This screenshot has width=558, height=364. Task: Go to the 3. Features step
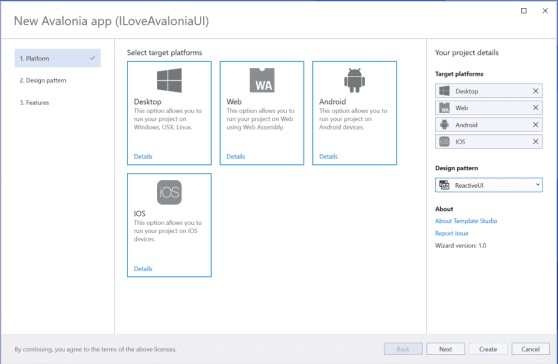pos(34,102)
